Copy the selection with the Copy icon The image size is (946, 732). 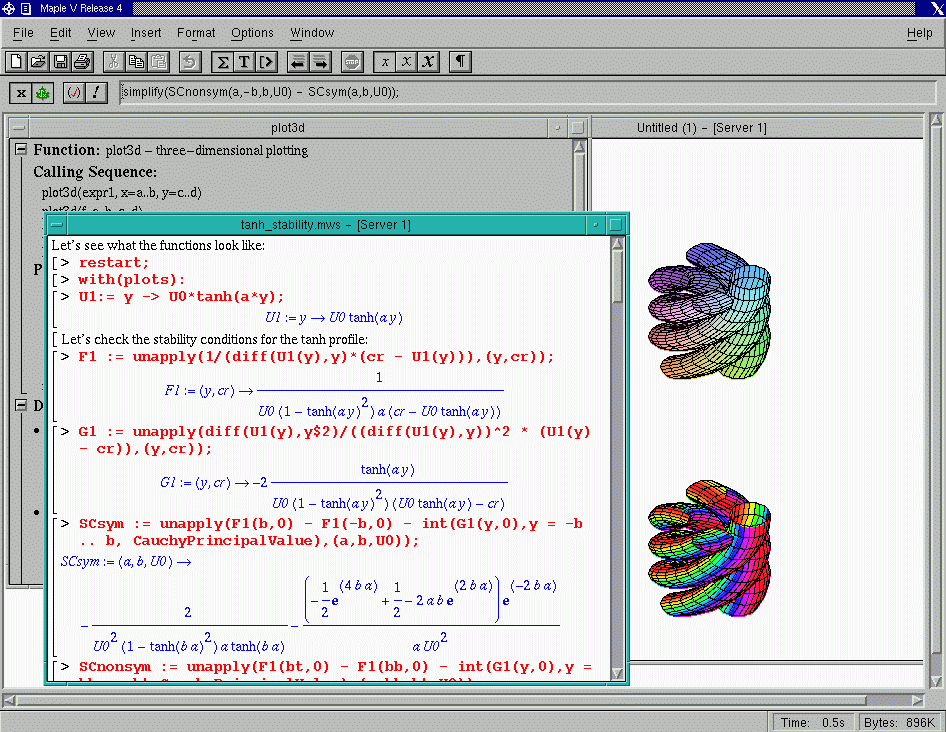[x=136, y=62]
